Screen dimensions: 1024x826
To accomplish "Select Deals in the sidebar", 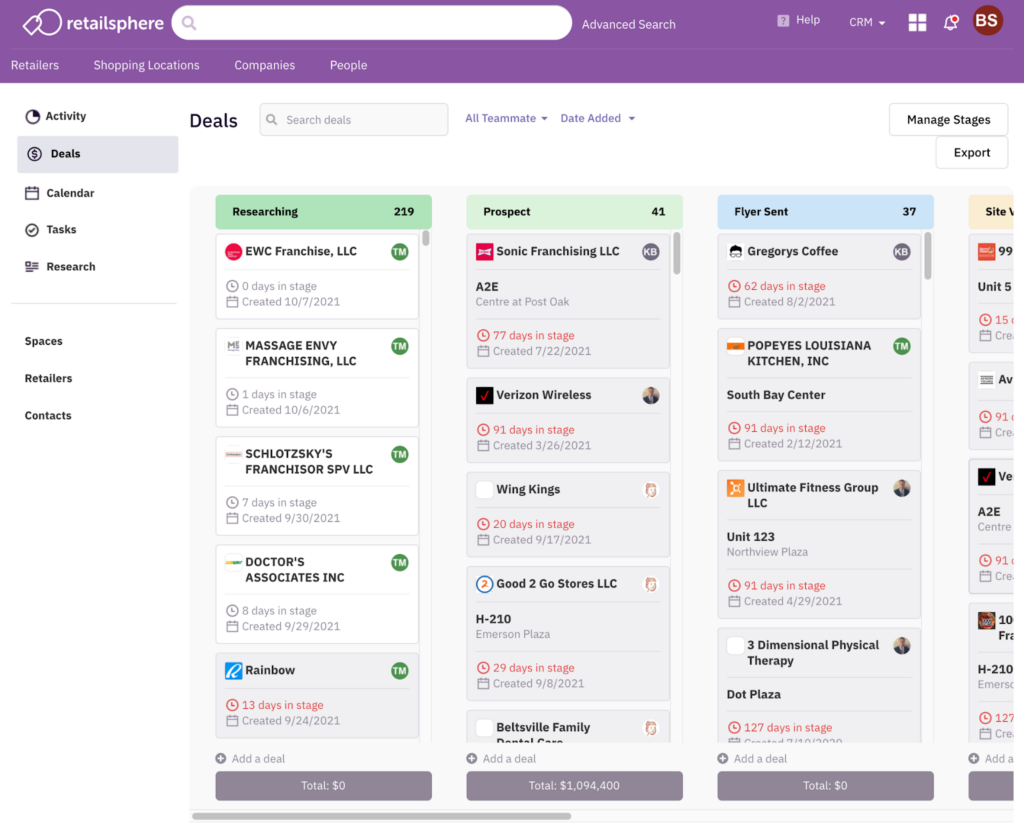I will [97, 154].
